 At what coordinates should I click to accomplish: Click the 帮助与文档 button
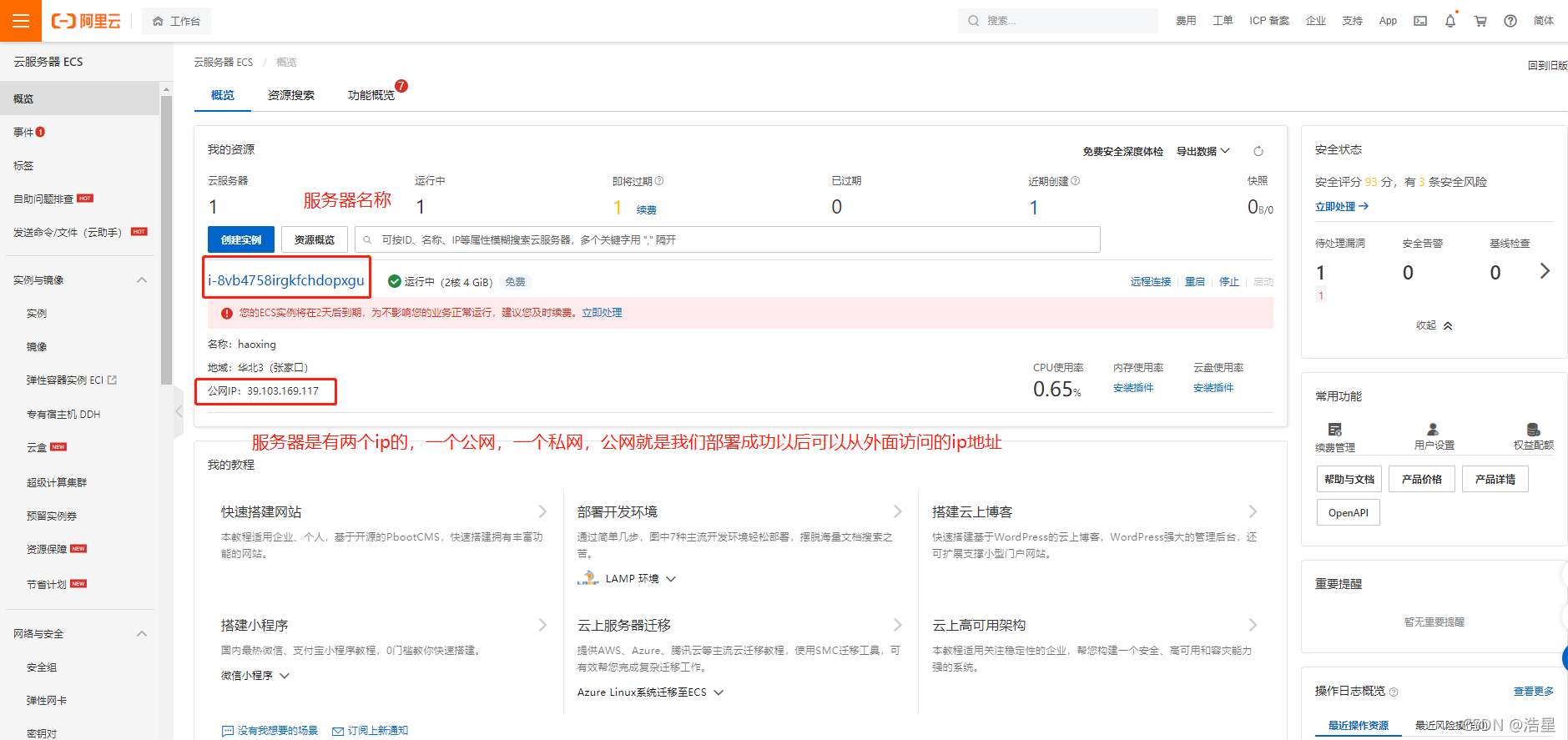pos(1349,479)
